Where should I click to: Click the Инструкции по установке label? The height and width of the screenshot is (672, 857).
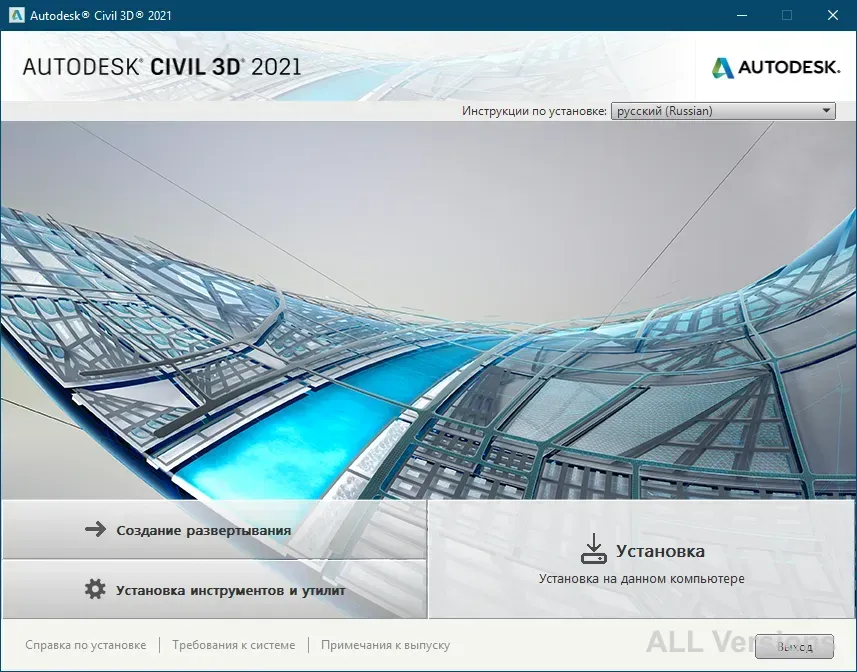click(534, 111)
